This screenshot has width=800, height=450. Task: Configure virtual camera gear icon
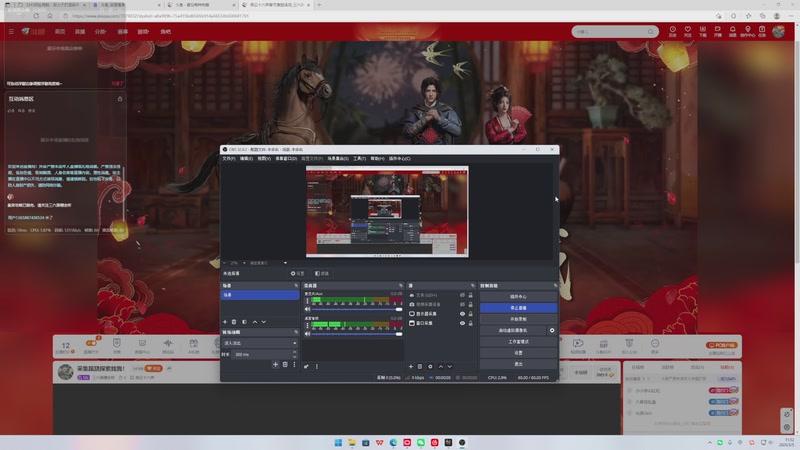point(552,330)
